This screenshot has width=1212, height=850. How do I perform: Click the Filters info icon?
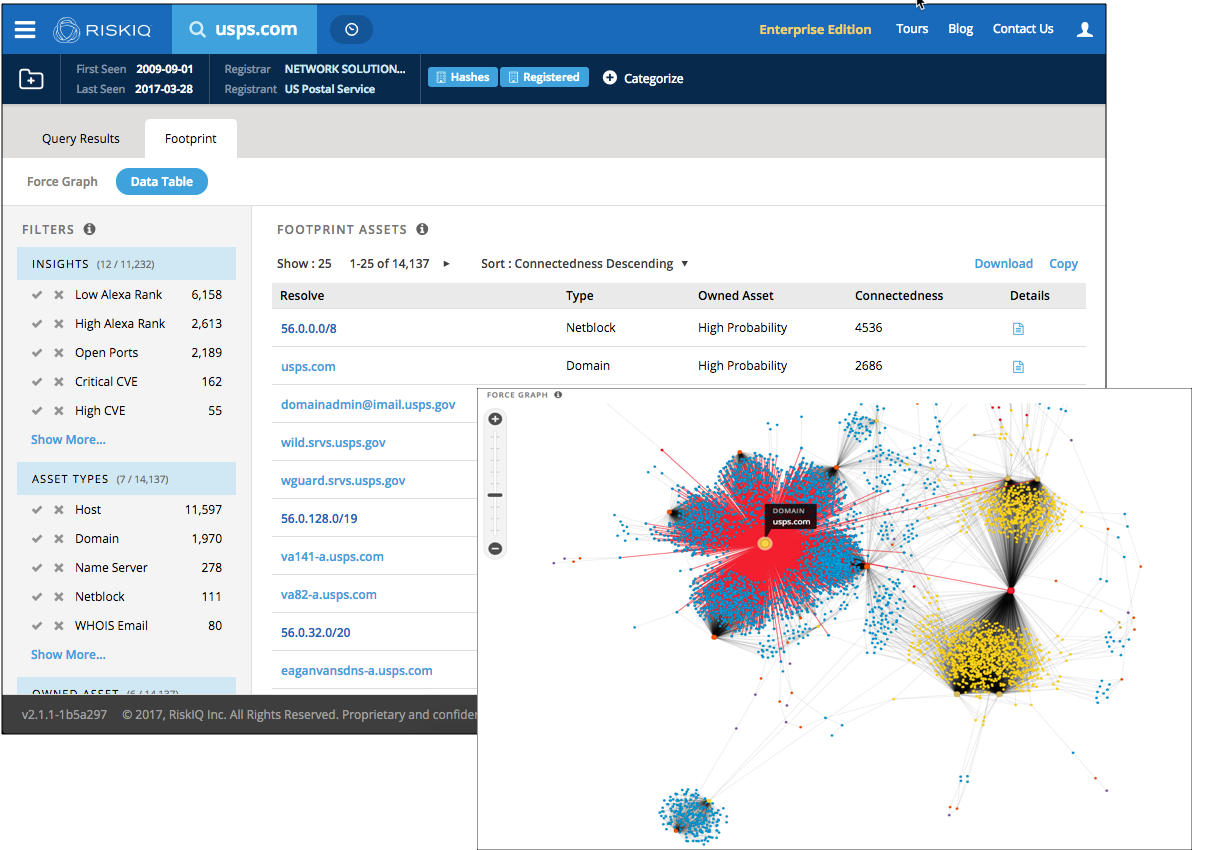point(89,229)
